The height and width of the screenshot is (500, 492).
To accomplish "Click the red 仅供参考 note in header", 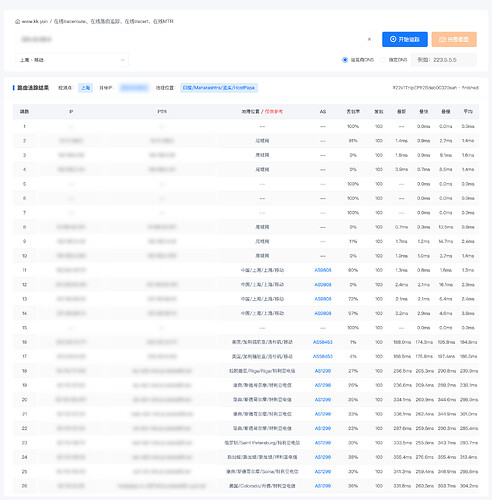I will pos(274,112).
